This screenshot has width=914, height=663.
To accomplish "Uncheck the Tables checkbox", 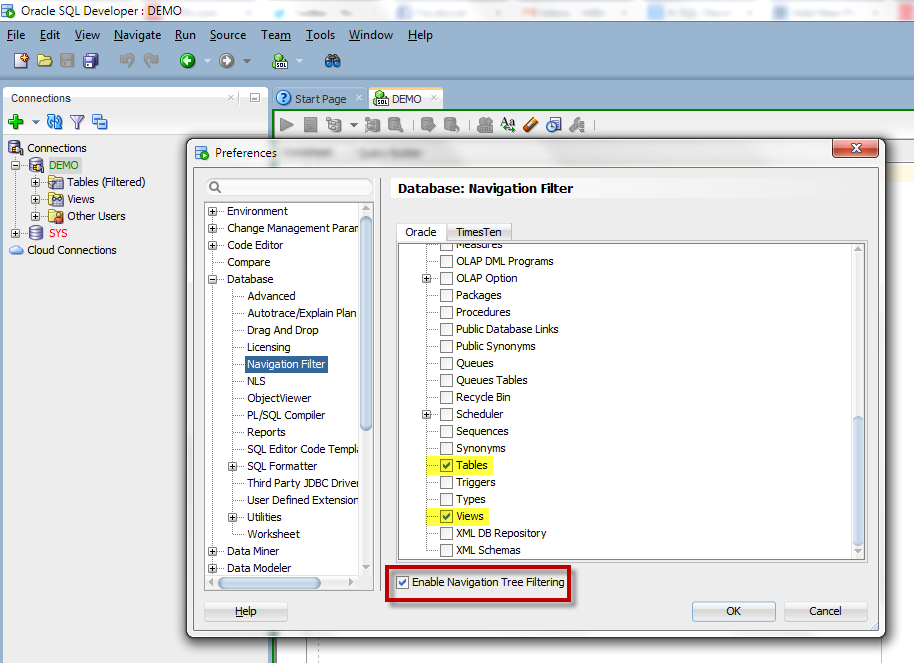I will coord(446,465).
